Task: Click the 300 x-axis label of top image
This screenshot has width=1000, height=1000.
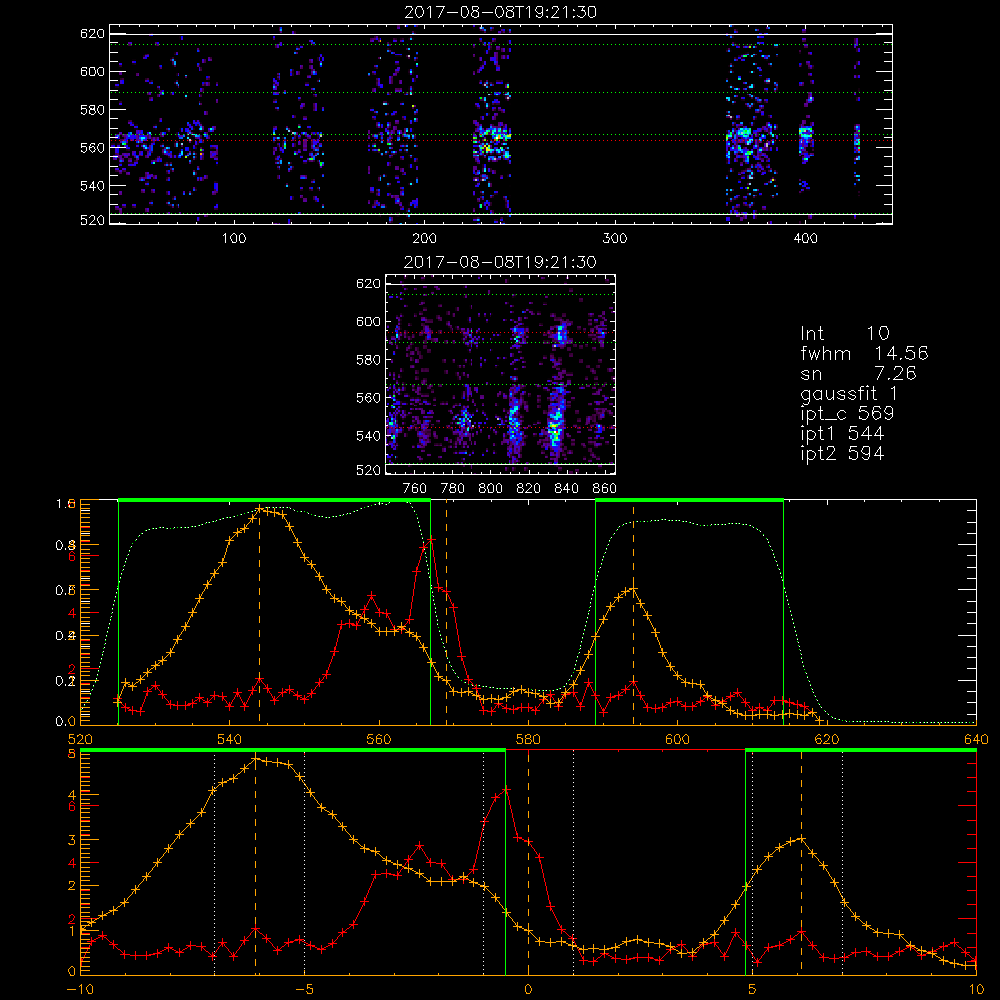Action: [x=615, y=239]
